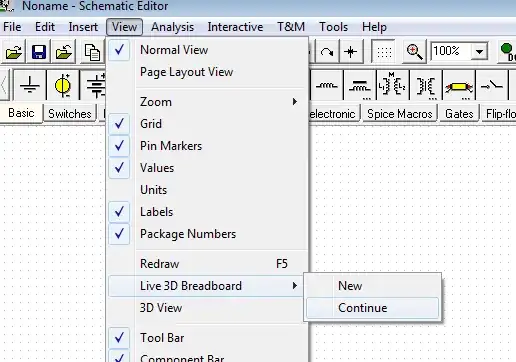Switch to the Spice Macros tab
The image size is (516, 362).
click(x=400, y=114)
